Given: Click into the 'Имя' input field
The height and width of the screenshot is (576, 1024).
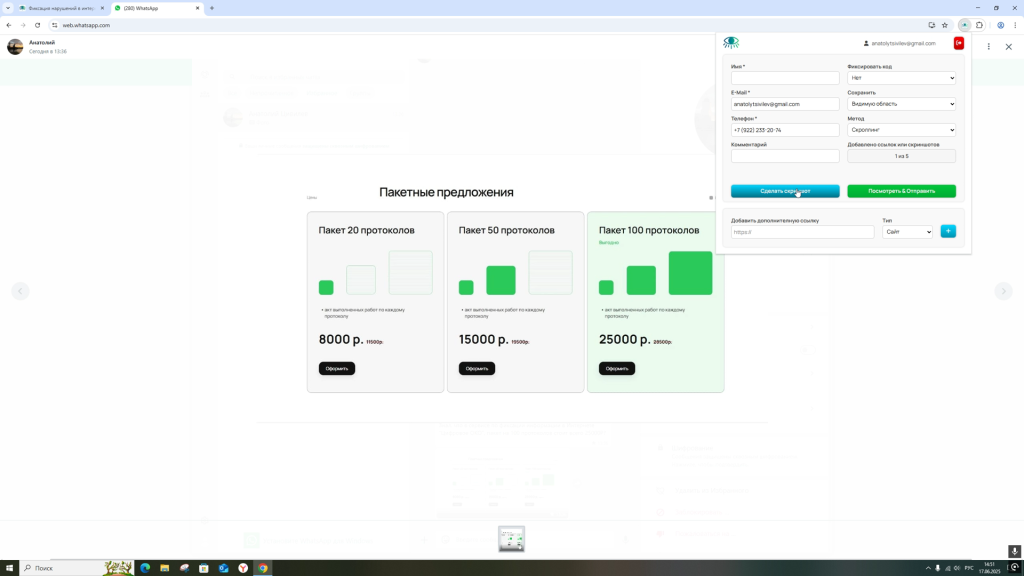Looking at the screenshot, I should (x=785, y=78).
